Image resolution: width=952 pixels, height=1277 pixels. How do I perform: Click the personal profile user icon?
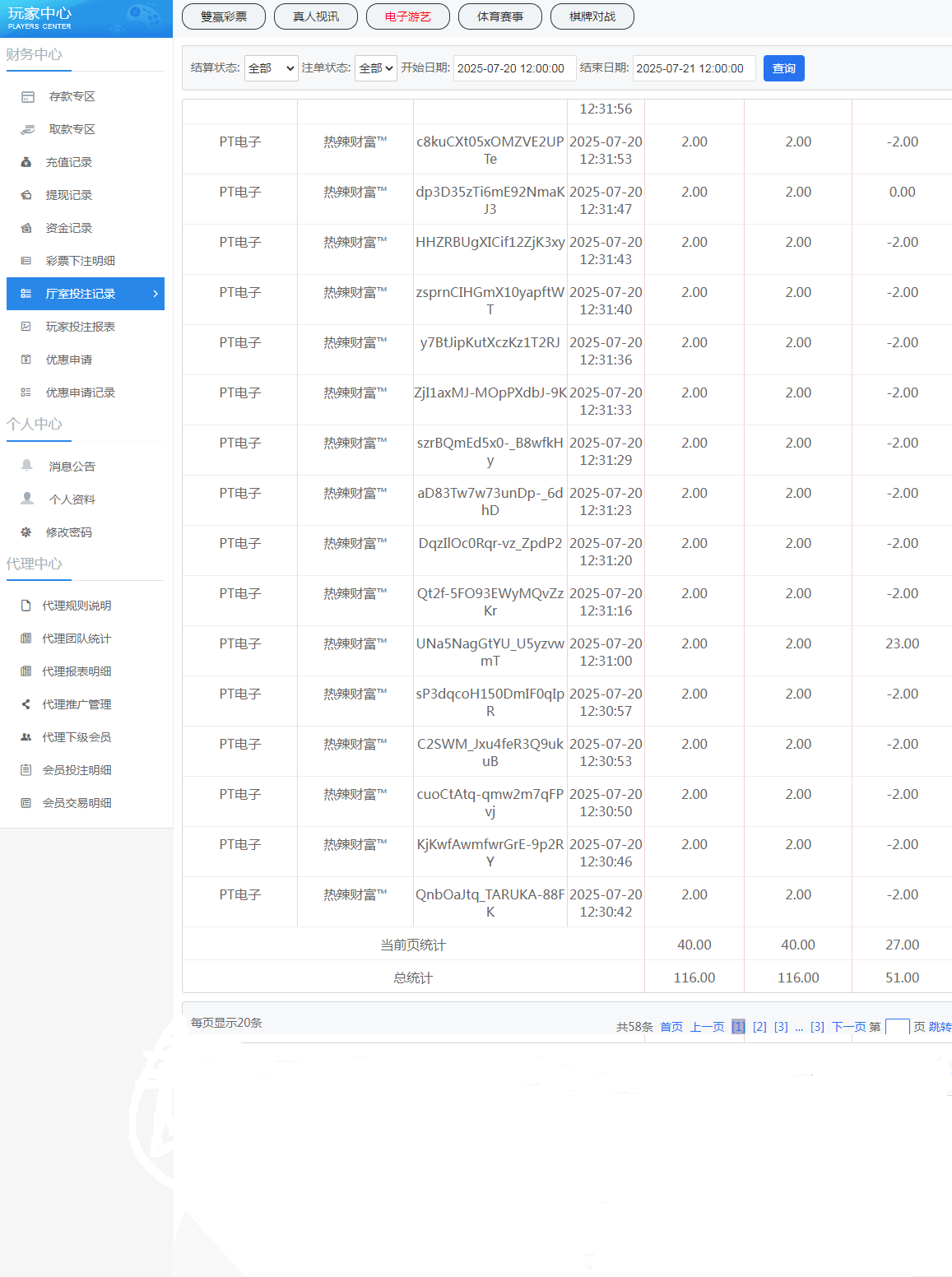point(27,499)
